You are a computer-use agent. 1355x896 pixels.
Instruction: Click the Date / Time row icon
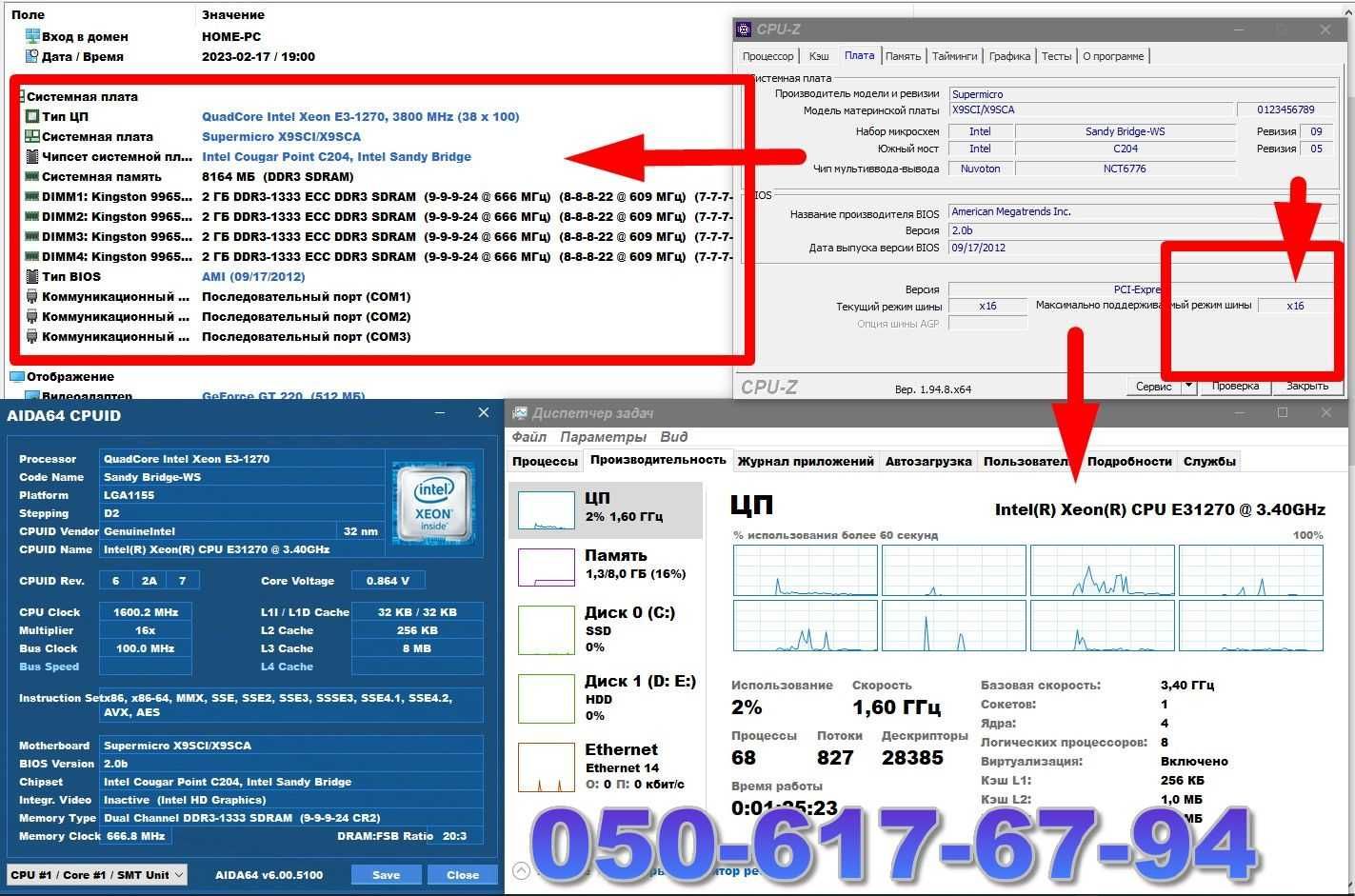coord(32,57)
